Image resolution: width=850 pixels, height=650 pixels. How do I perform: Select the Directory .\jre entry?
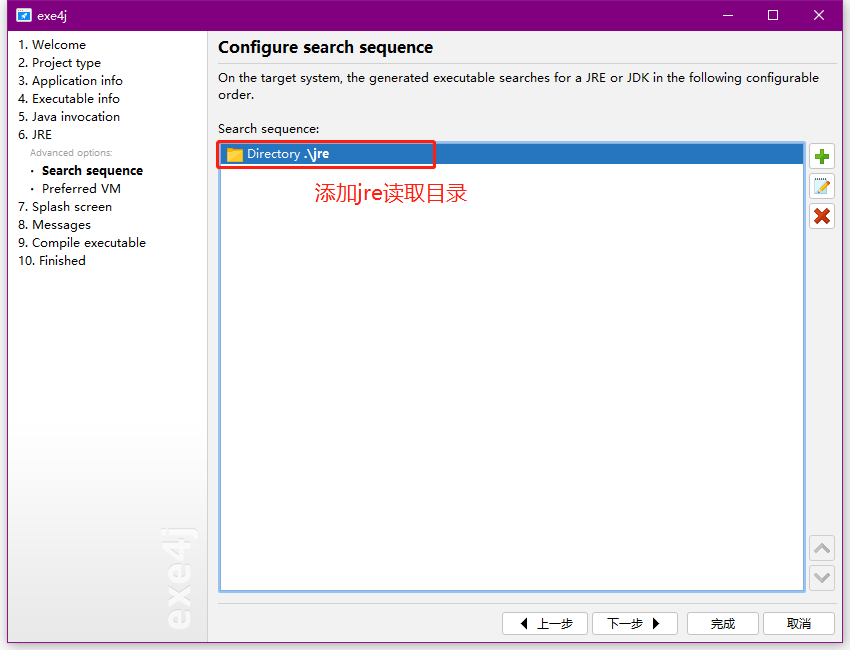(x=511, y=154)
